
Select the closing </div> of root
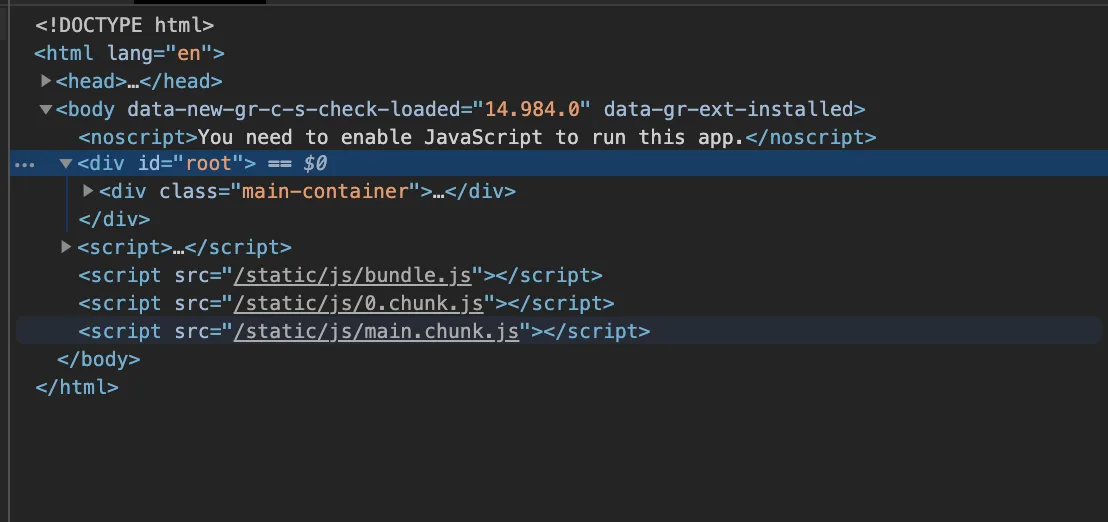114,219
